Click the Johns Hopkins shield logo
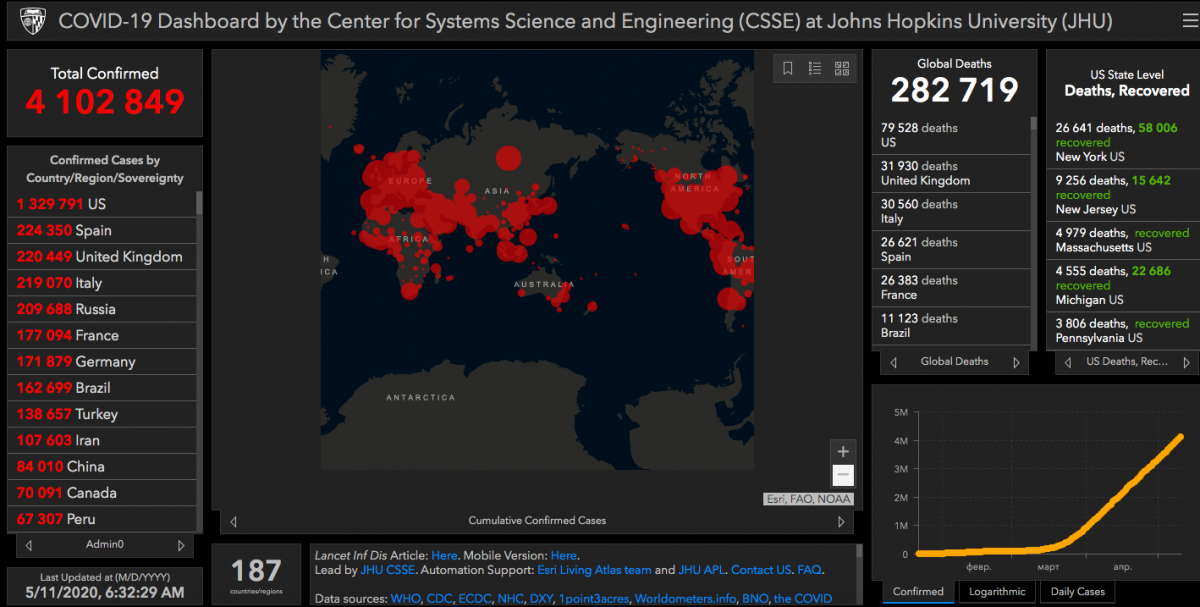1200x607 pixels. (33, 21)
